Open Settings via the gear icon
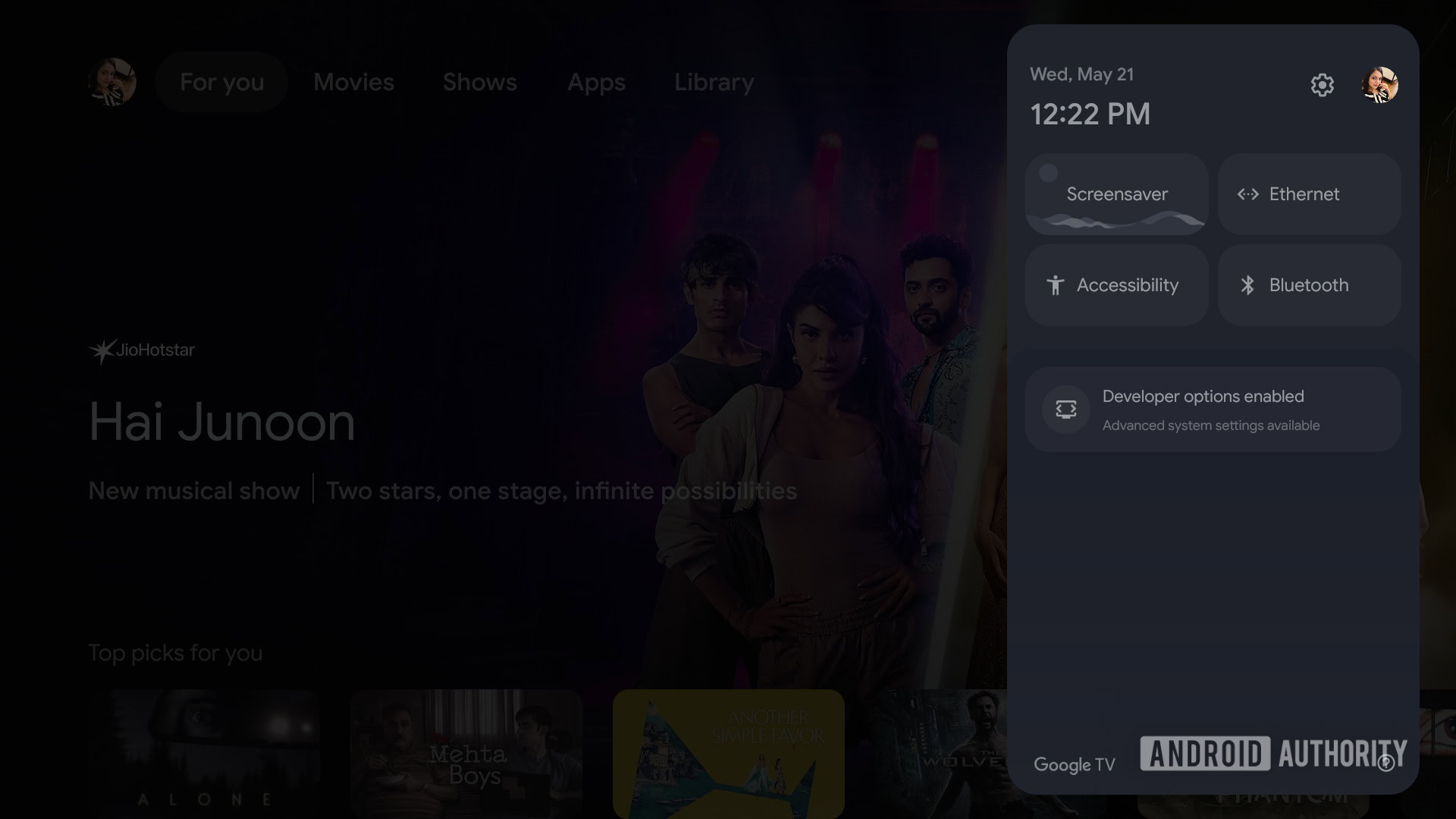The width and height of the screenshot is (1456, 819). coord(1322,85)
